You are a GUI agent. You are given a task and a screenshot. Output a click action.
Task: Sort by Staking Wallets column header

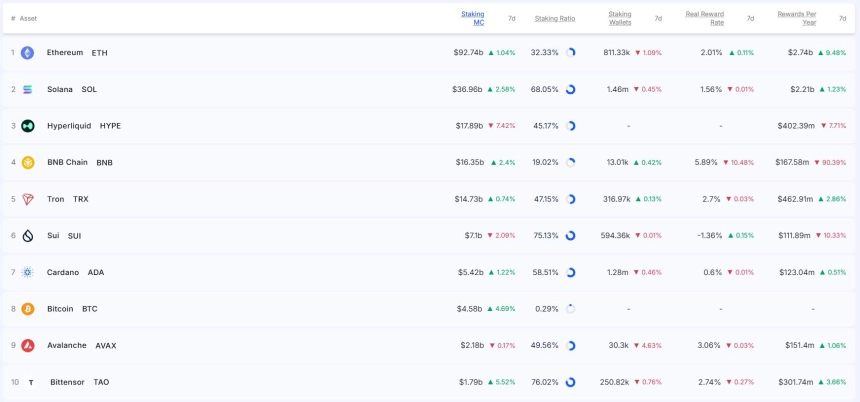620,18
